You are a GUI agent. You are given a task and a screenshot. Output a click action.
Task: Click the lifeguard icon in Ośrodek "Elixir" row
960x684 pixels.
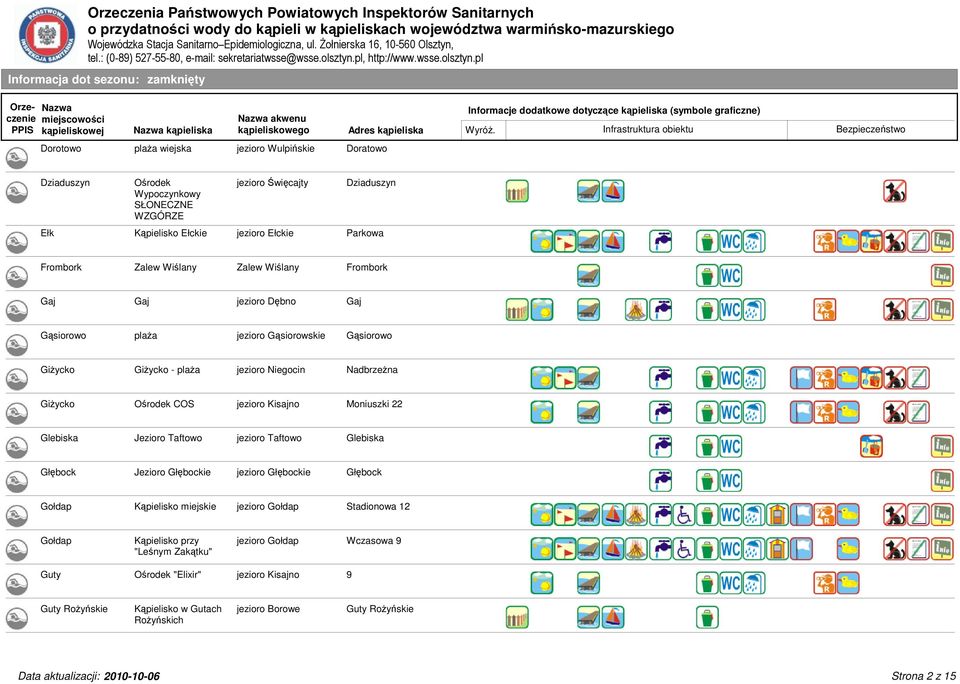[x=825, y=583]
